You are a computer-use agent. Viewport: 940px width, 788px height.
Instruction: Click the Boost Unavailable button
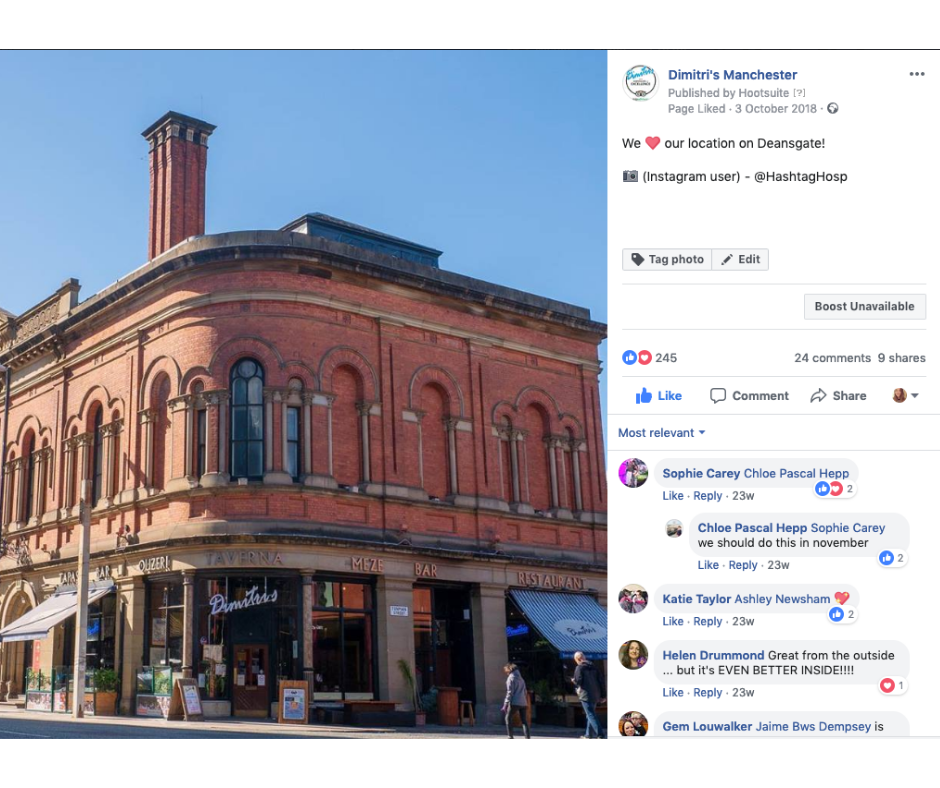pos(864,306)
